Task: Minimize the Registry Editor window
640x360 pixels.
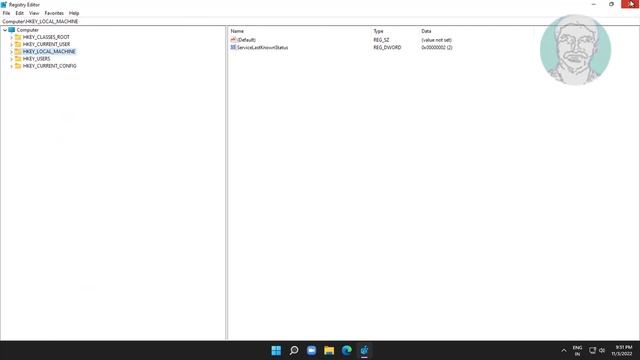Action: pyautogui.click(x=593, y=4)
